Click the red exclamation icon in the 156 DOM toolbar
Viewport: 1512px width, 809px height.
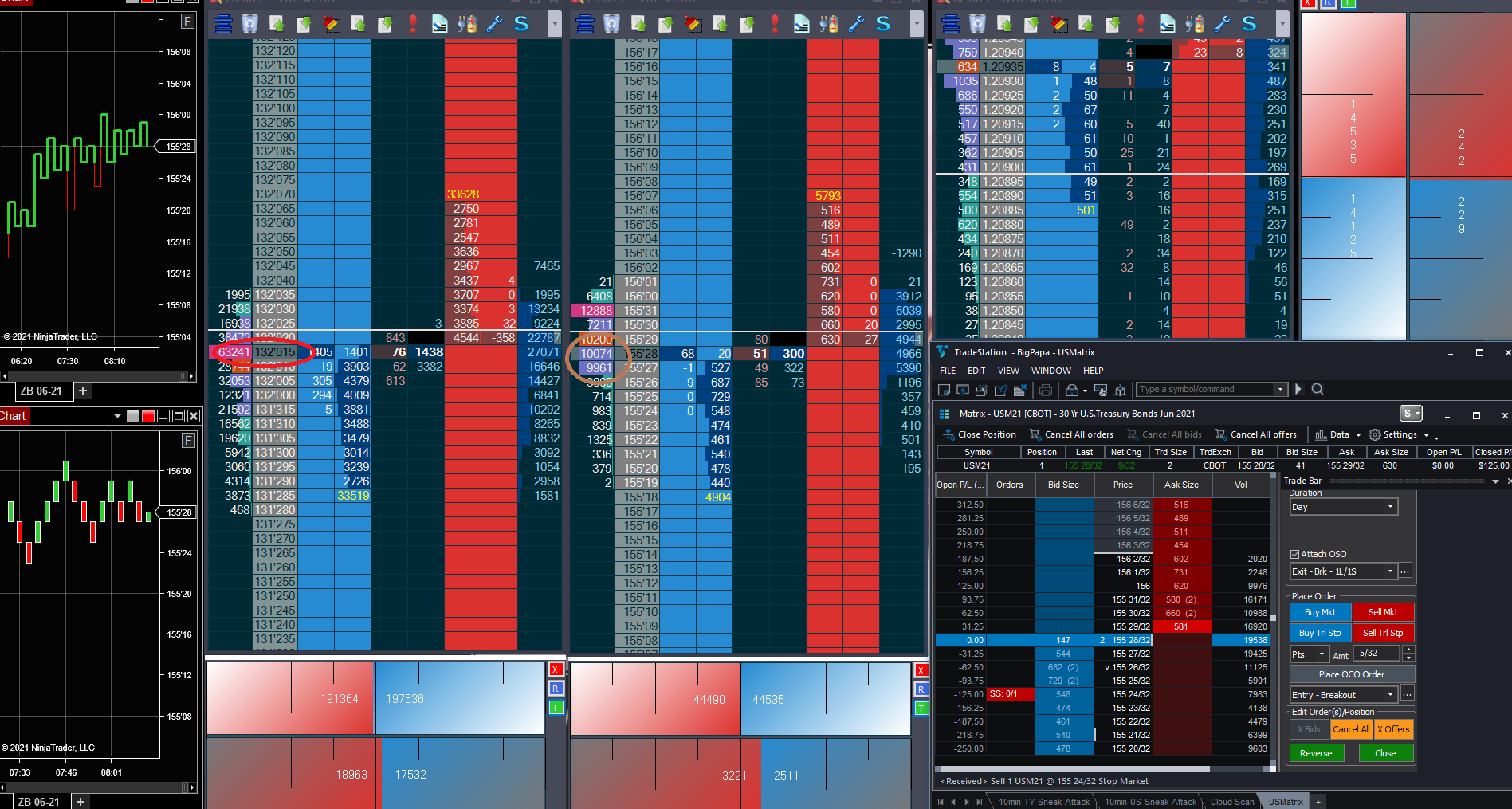click(774, 25)
